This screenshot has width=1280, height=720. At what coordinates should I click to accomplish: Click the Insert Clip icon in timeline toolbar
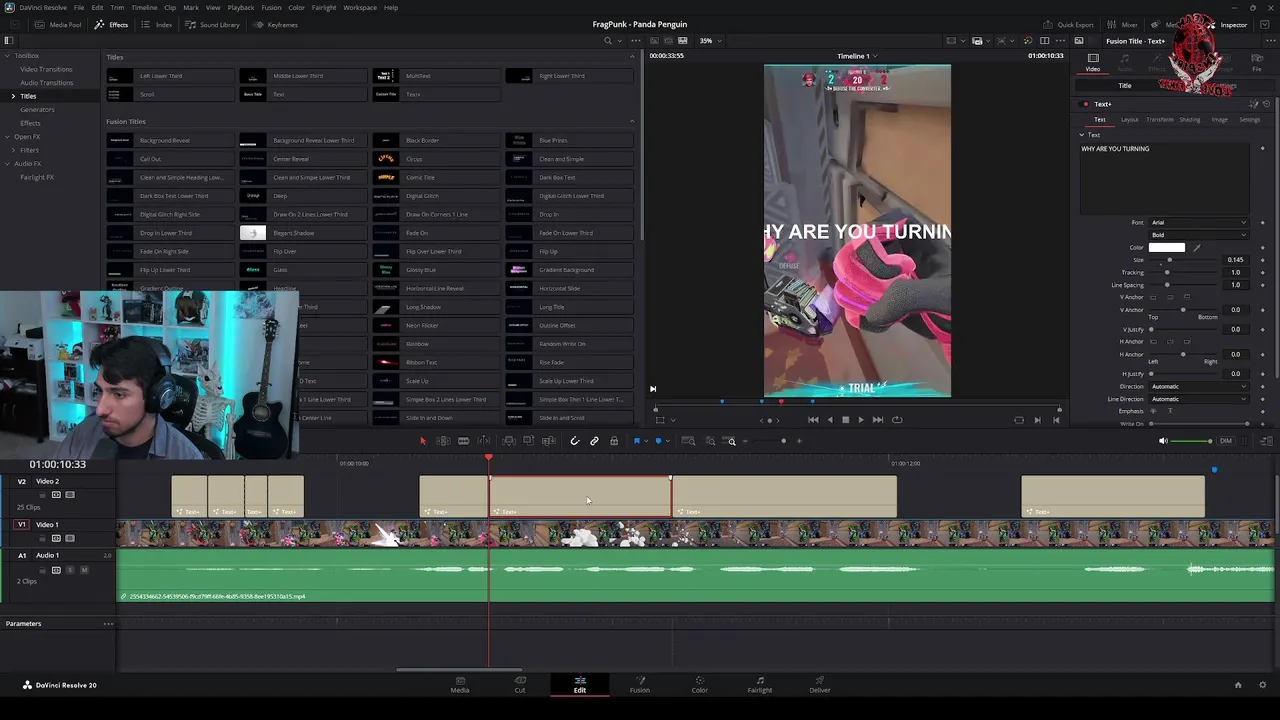[508, 441]
